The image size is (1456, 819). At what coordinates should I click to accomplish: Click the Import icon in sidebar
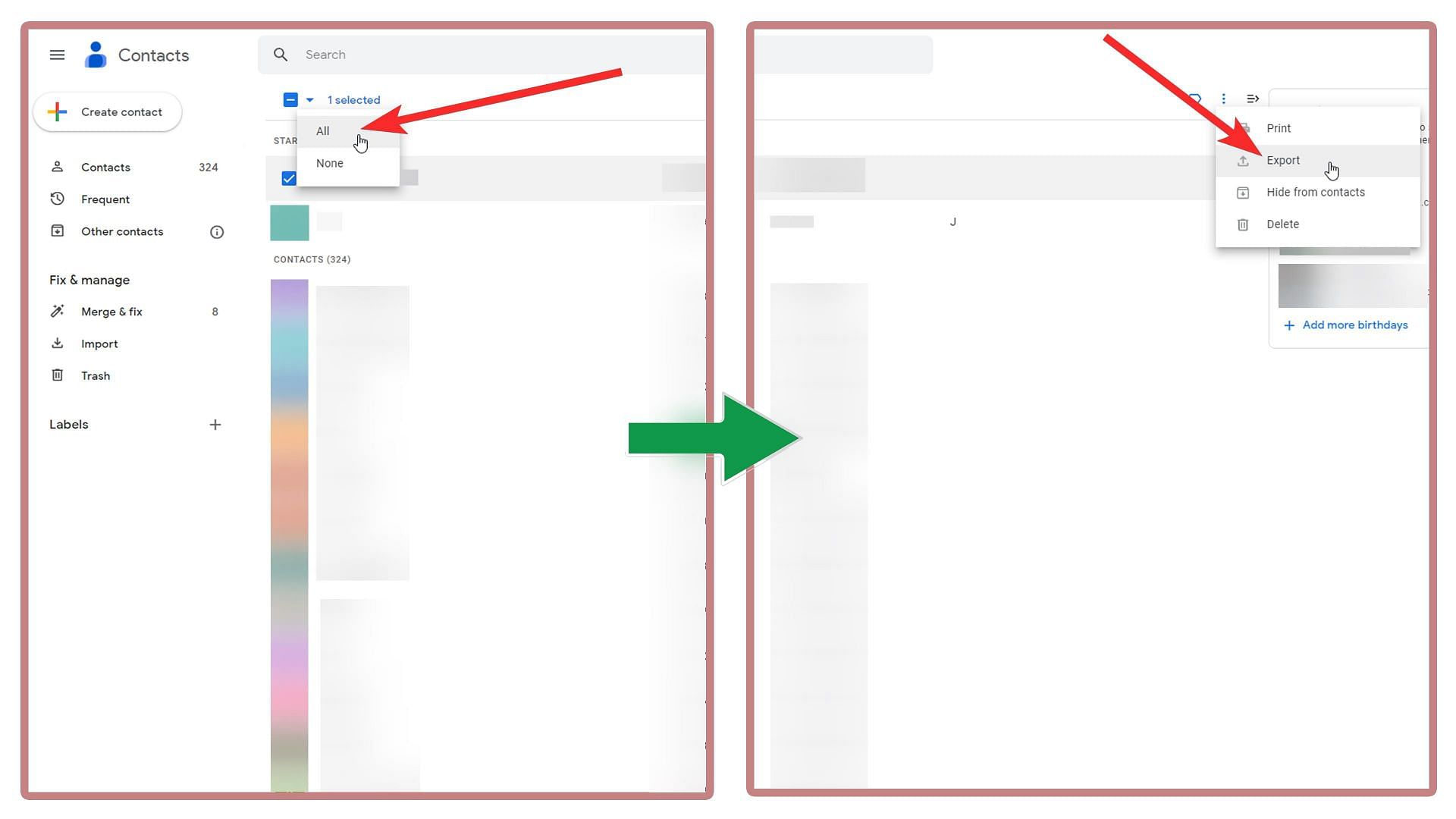tap(58, 343)
